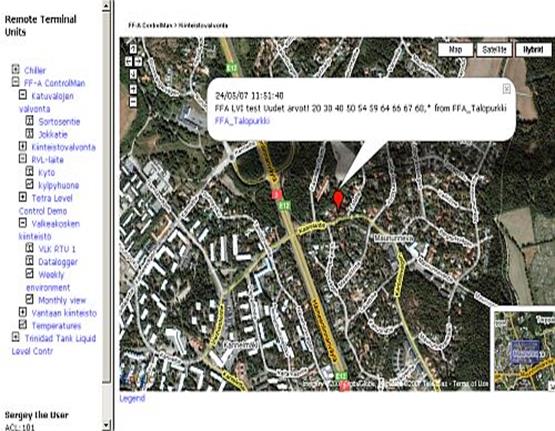Collapse the Valkeakosken kiinteisto node
Viewport: 555px width, 431px height.
point(23,223)
